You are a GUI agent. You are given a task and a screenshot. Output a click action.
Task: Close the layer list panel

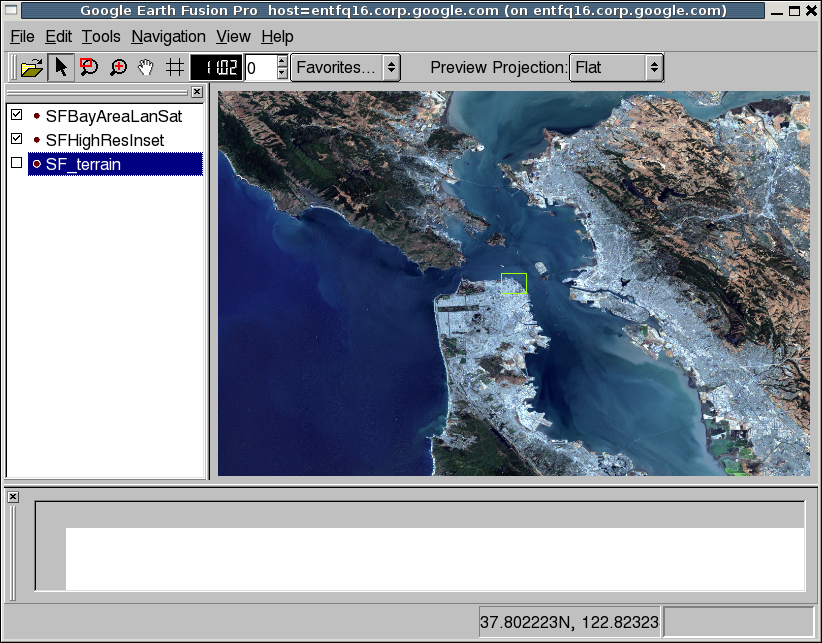click(x=197, y=92)
